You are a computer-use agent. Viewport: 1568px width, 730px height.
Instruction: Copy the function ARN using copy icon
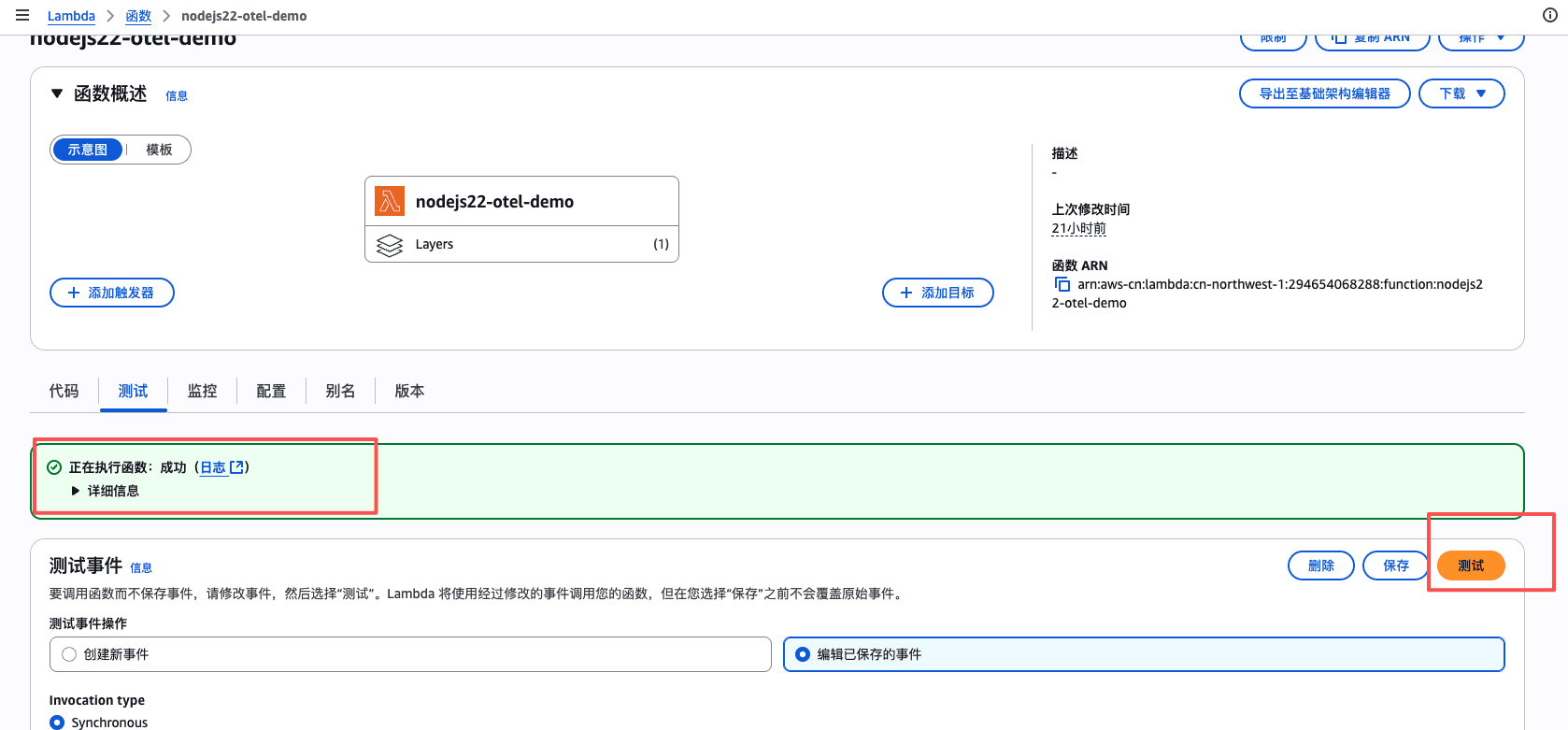(1062, 284)
